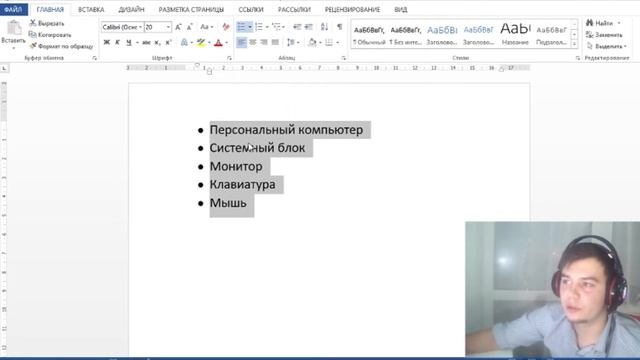This screenshot has height=360, width=640.
Task: Align selected text to the right
Action: [264, 42]
